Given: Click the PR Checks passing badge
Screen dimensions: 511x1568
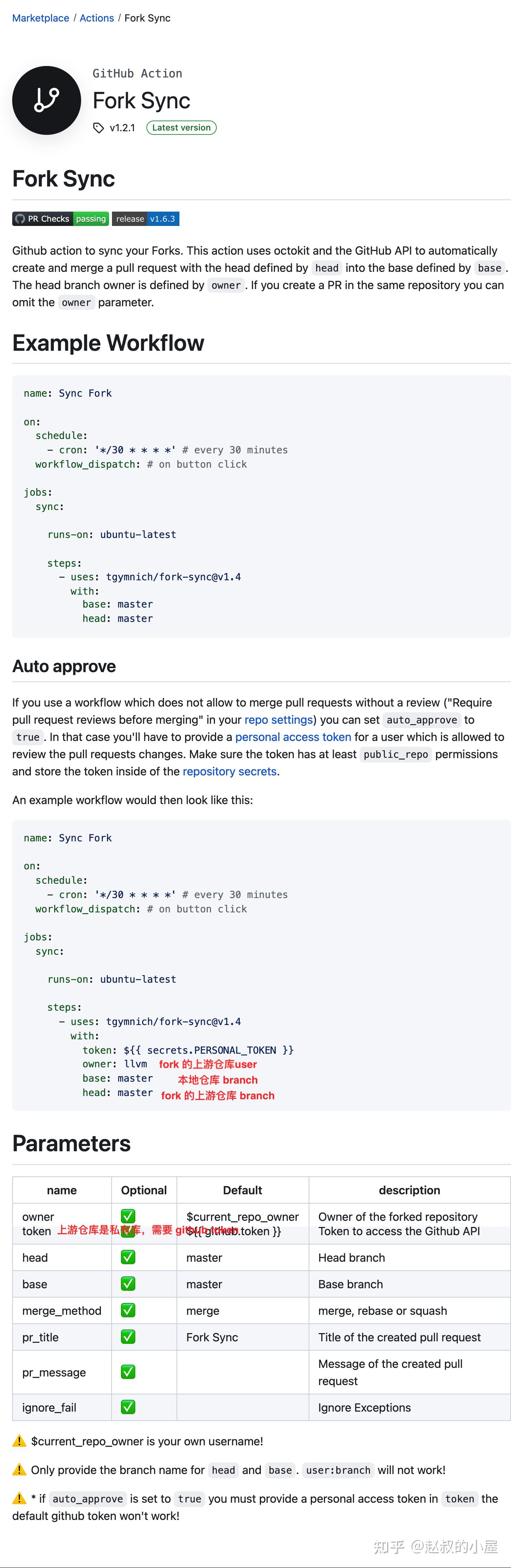Looking at the screenshot, I should click(x=60, y=219).
